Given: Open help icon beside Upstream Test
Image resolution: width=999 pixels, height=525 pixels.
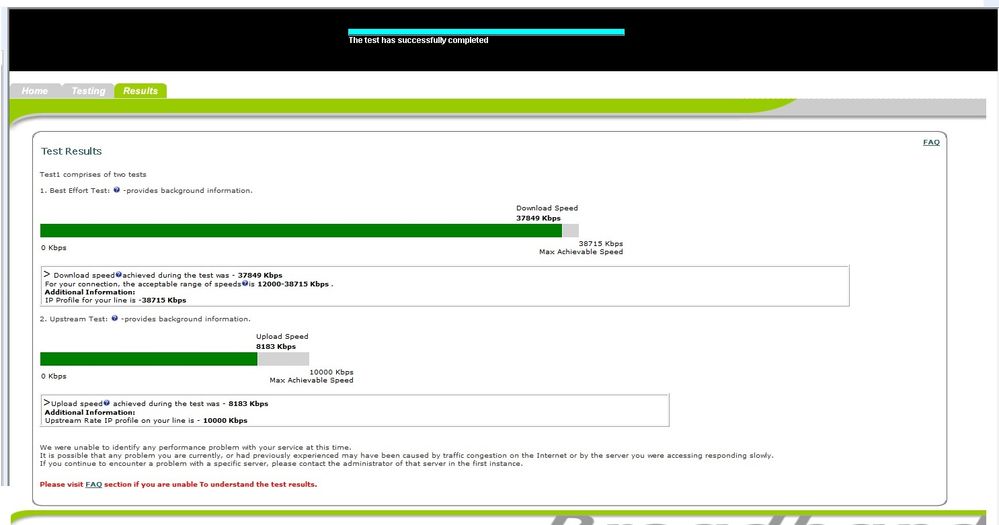Looking at the screenshot, I should pos(115,319).
